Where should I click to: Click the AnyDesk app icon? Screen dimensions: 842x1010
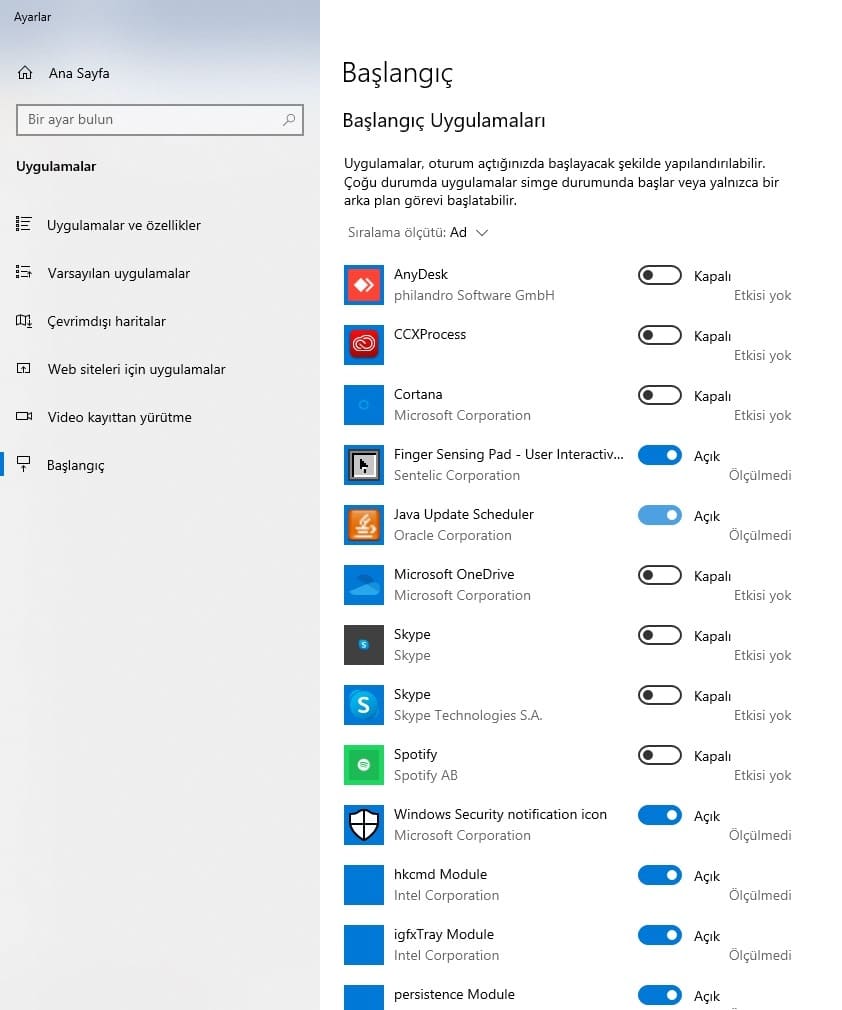point(363,285)
